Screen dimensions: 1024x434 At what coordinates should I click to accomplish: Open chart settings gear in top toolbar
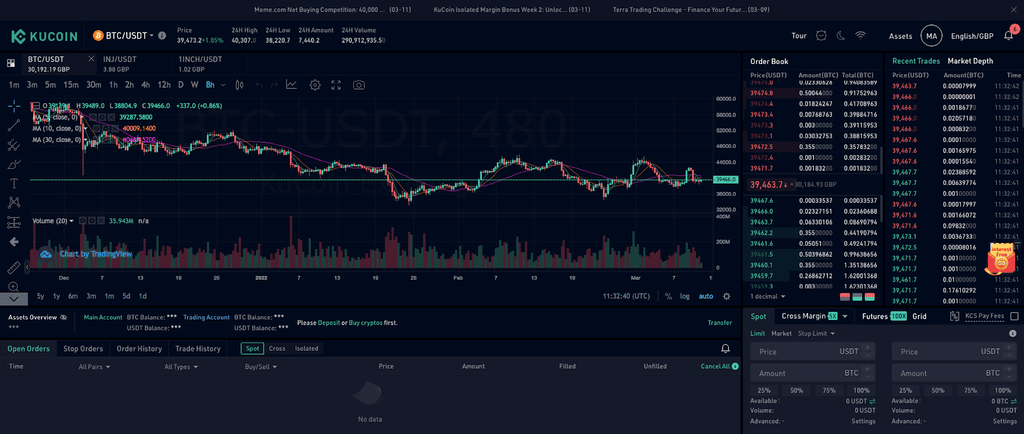point(315,85)
